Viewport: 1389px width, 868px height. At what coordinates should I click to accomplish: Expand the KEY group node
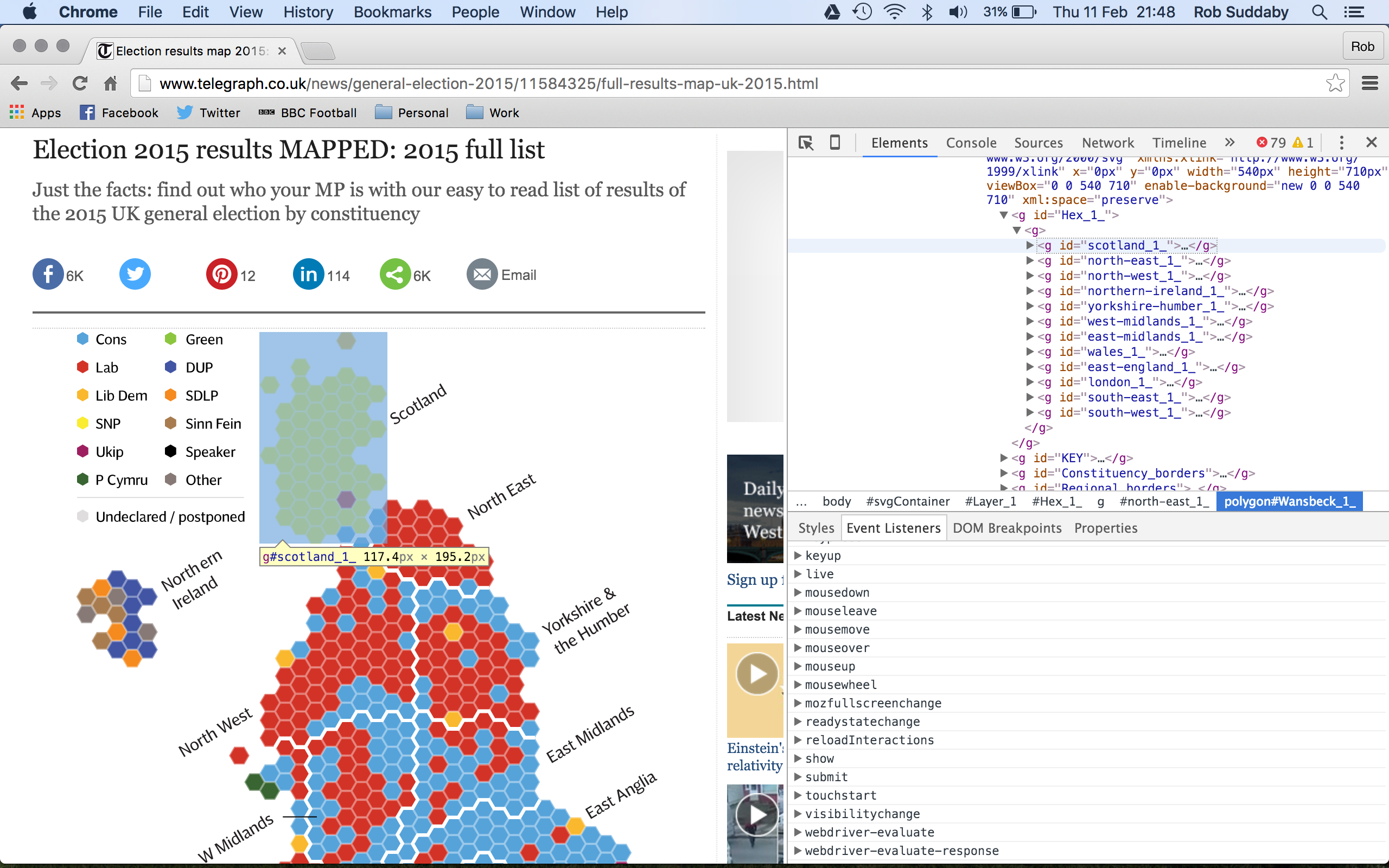click(x=1004, y=457)
